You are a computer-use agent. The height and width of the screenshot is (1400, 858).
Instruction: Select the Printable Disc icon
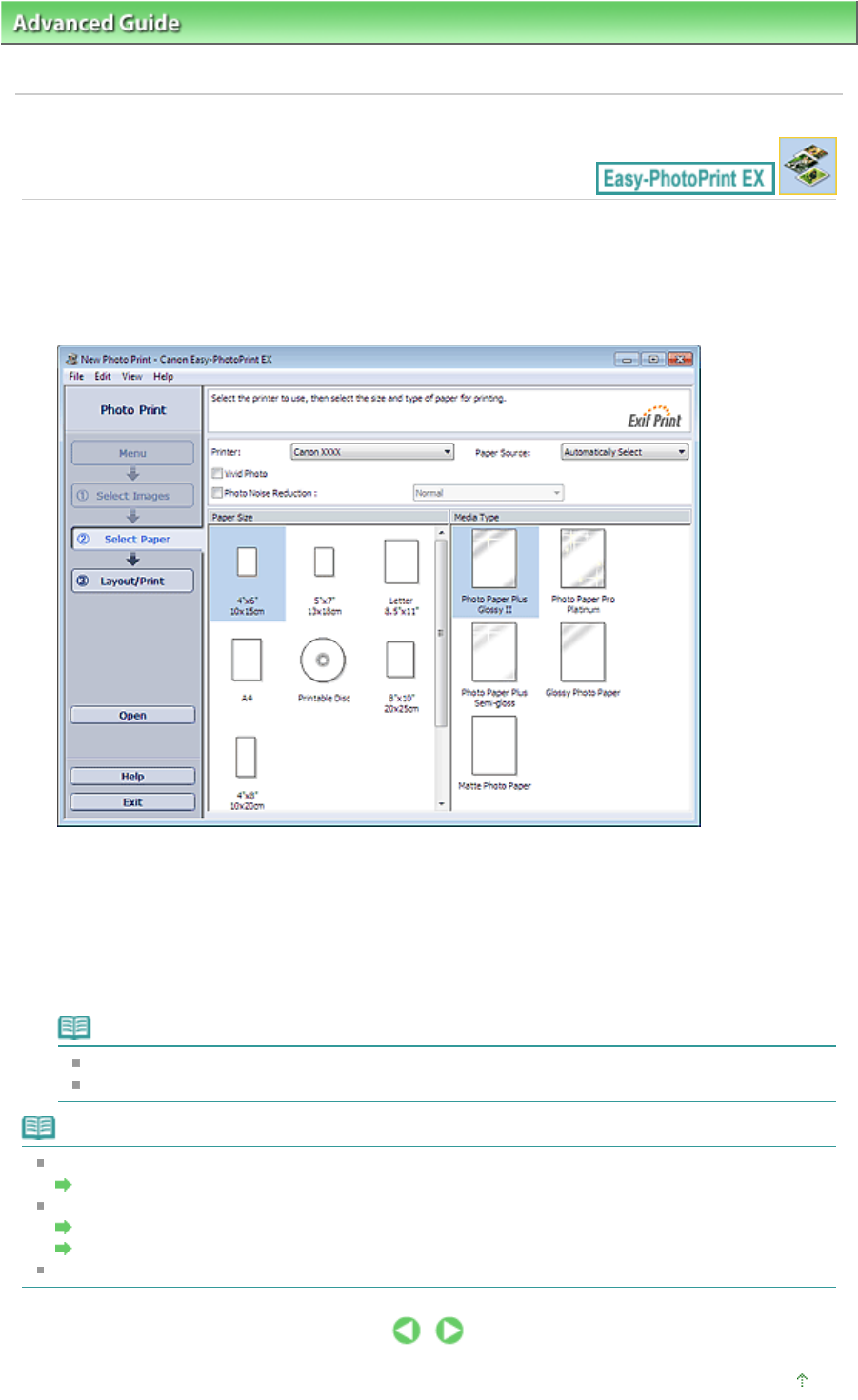click(323, 660)
